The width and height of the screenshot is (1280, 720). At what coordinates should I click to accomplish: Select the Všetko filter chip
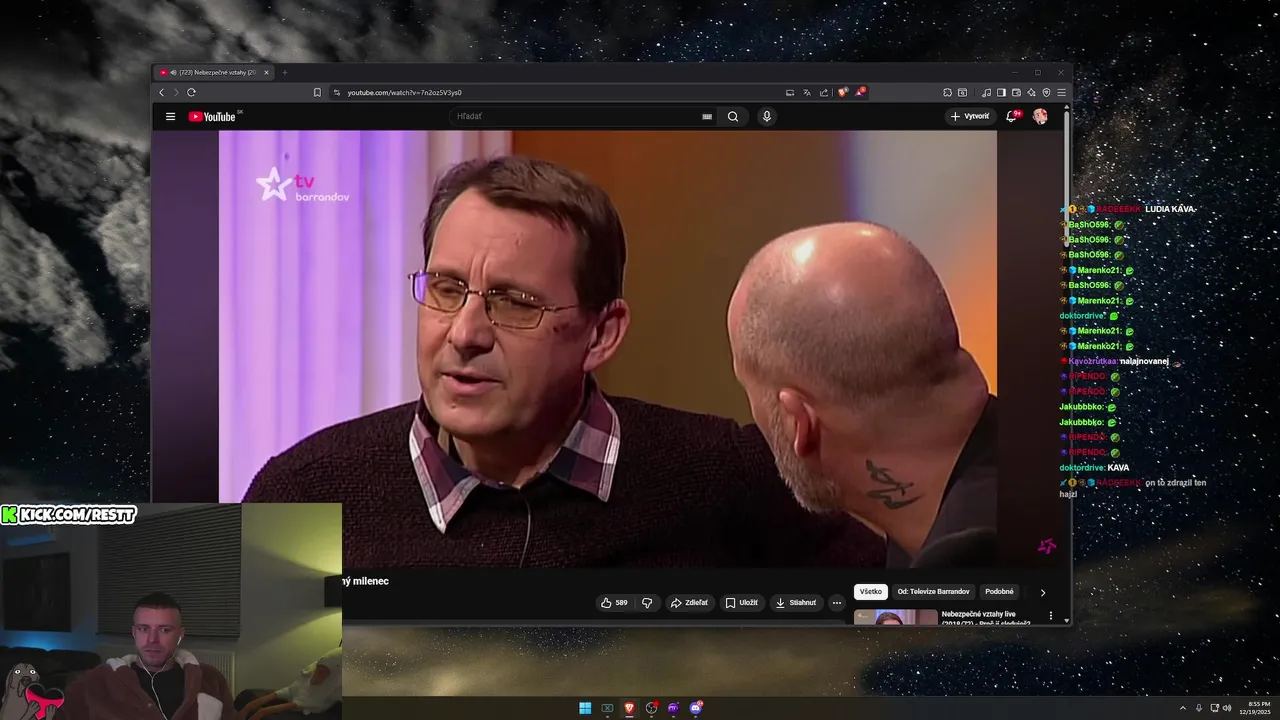pyautogui.click(x=871, y=592)
